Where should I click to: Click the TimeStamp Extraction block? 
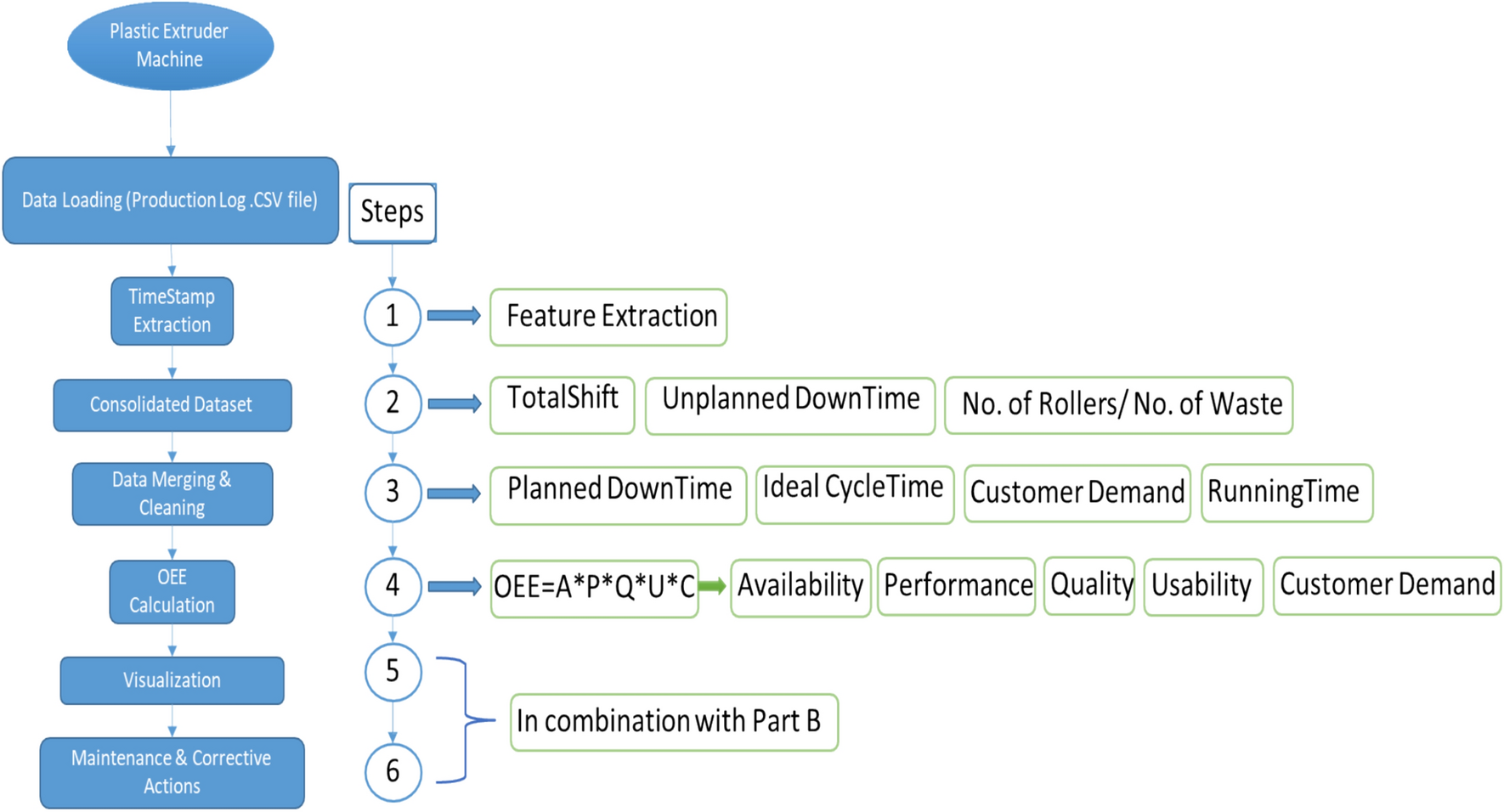(x=172, y=311)
